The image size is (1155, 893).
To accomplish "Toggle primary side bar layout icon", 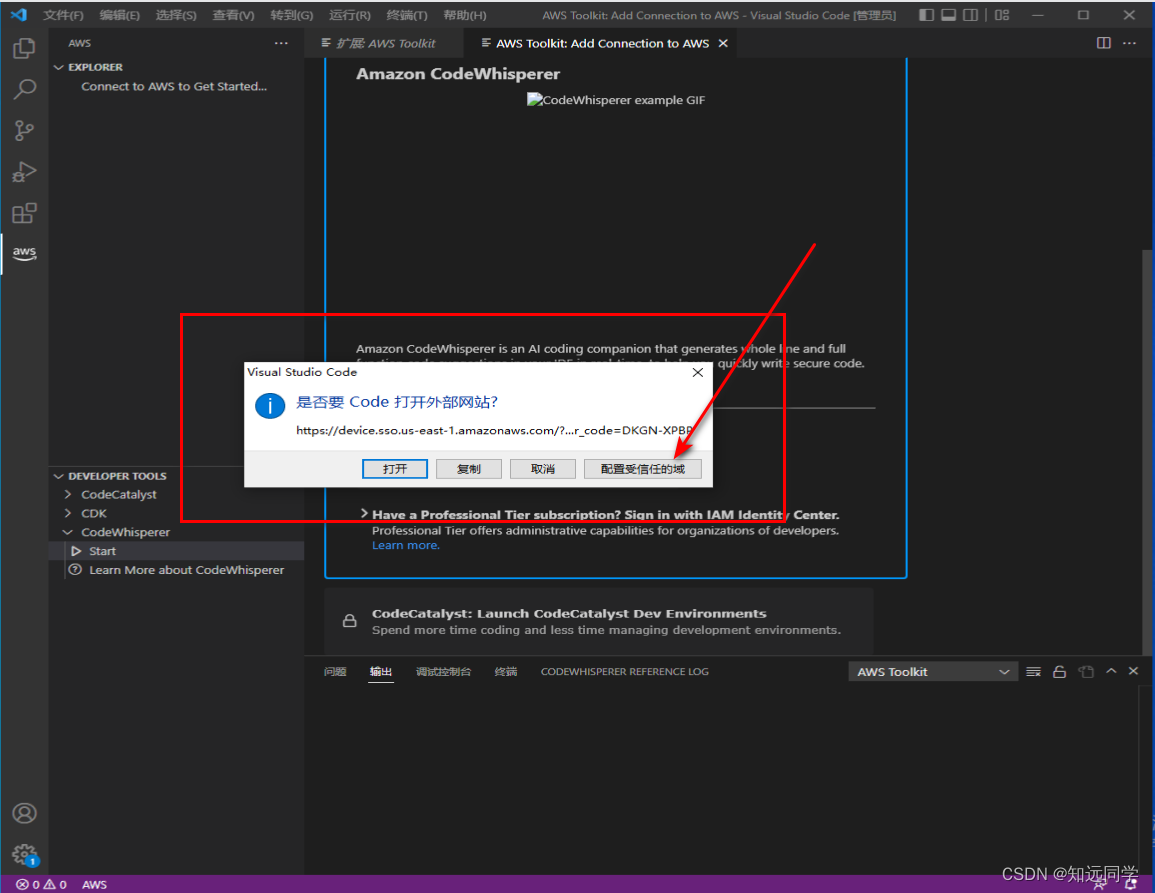I will [x=927, y=15].
